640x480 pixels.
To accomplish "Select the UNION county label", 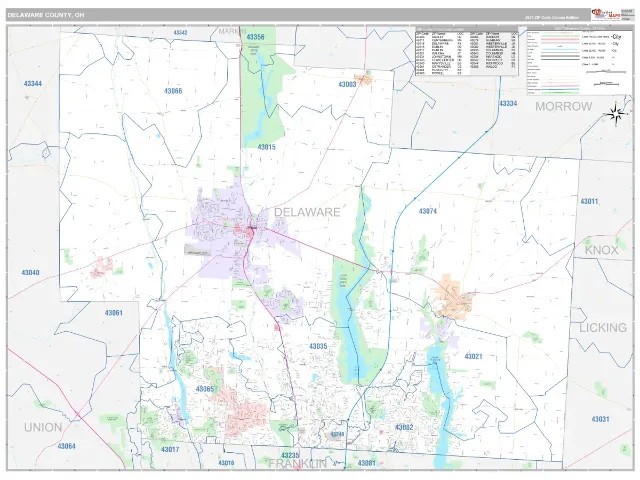I will [43, 428].
